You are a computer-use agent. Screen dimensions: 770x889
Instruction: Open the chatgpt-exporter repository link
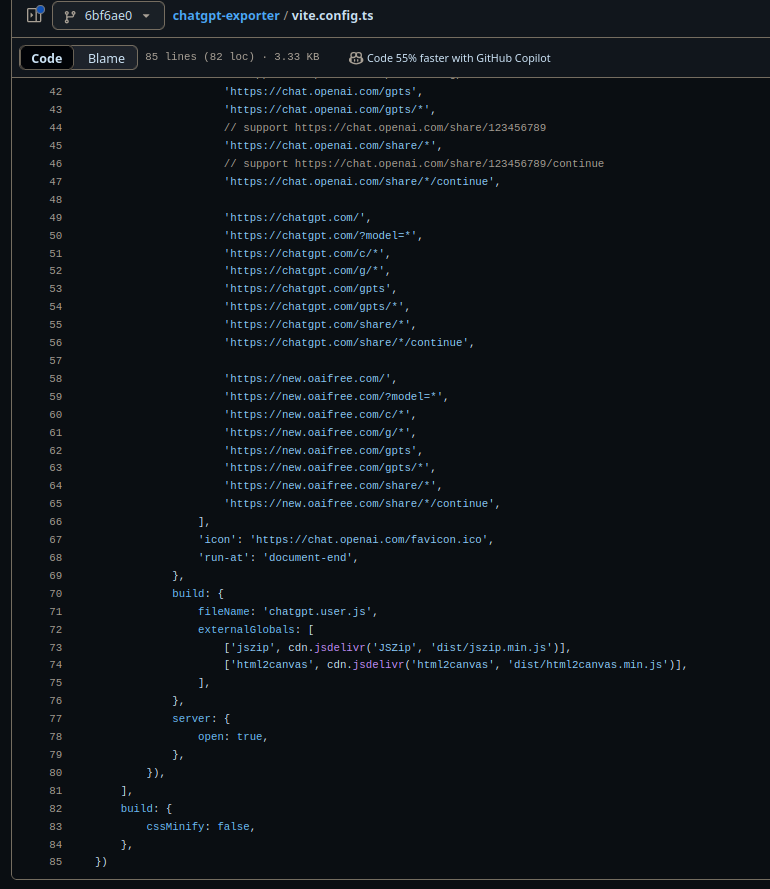click(x=226, y=15)
